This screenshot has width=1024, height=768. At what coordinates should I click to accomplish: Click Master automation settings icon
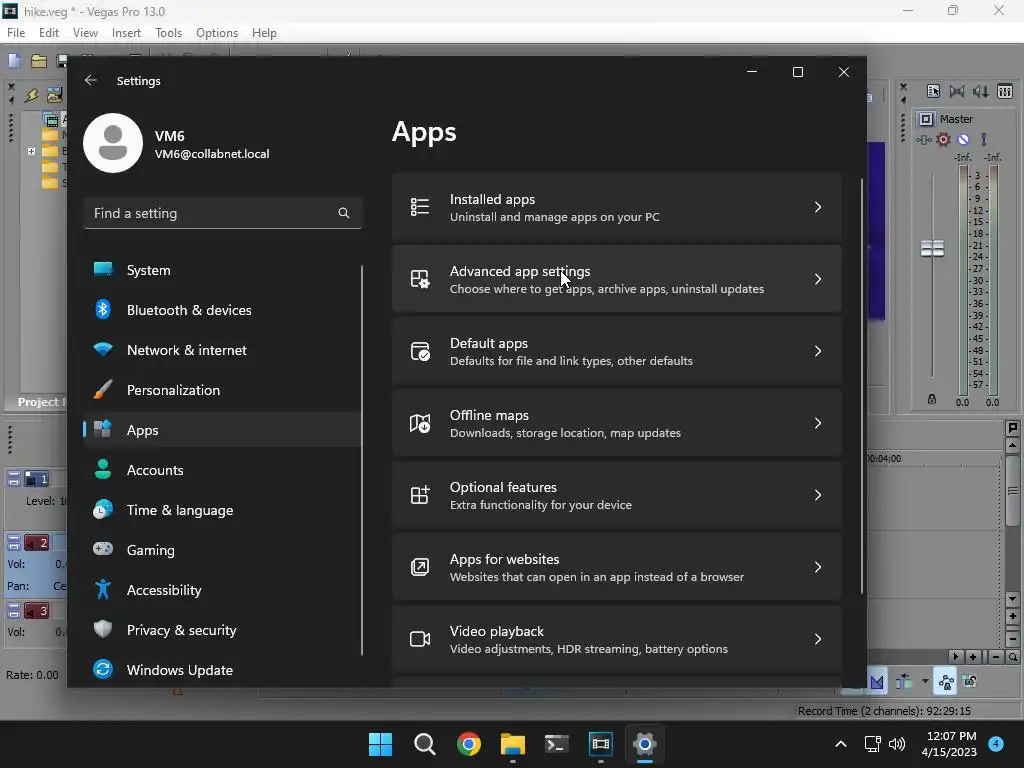pyautogui.click(x=923, y=139)
